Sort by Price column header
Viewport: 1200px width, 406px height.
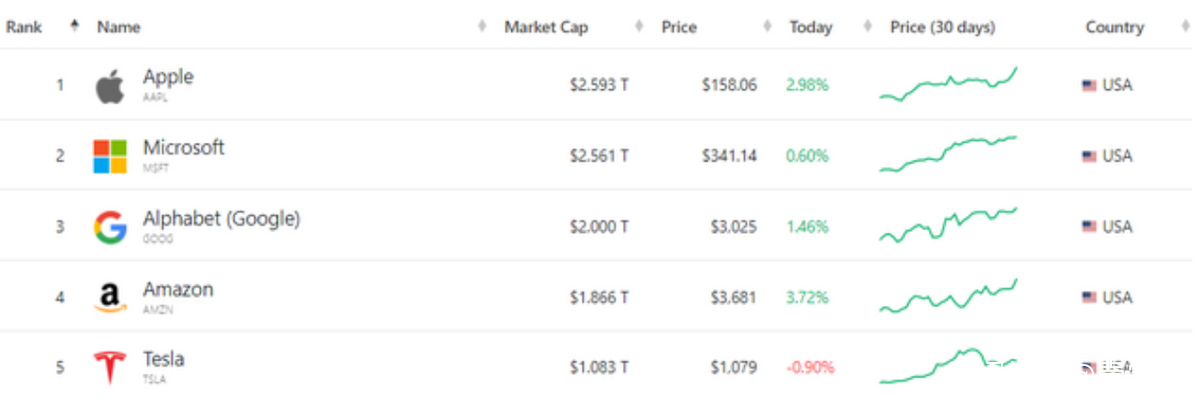pyautogui.click(x=679, y=27)
